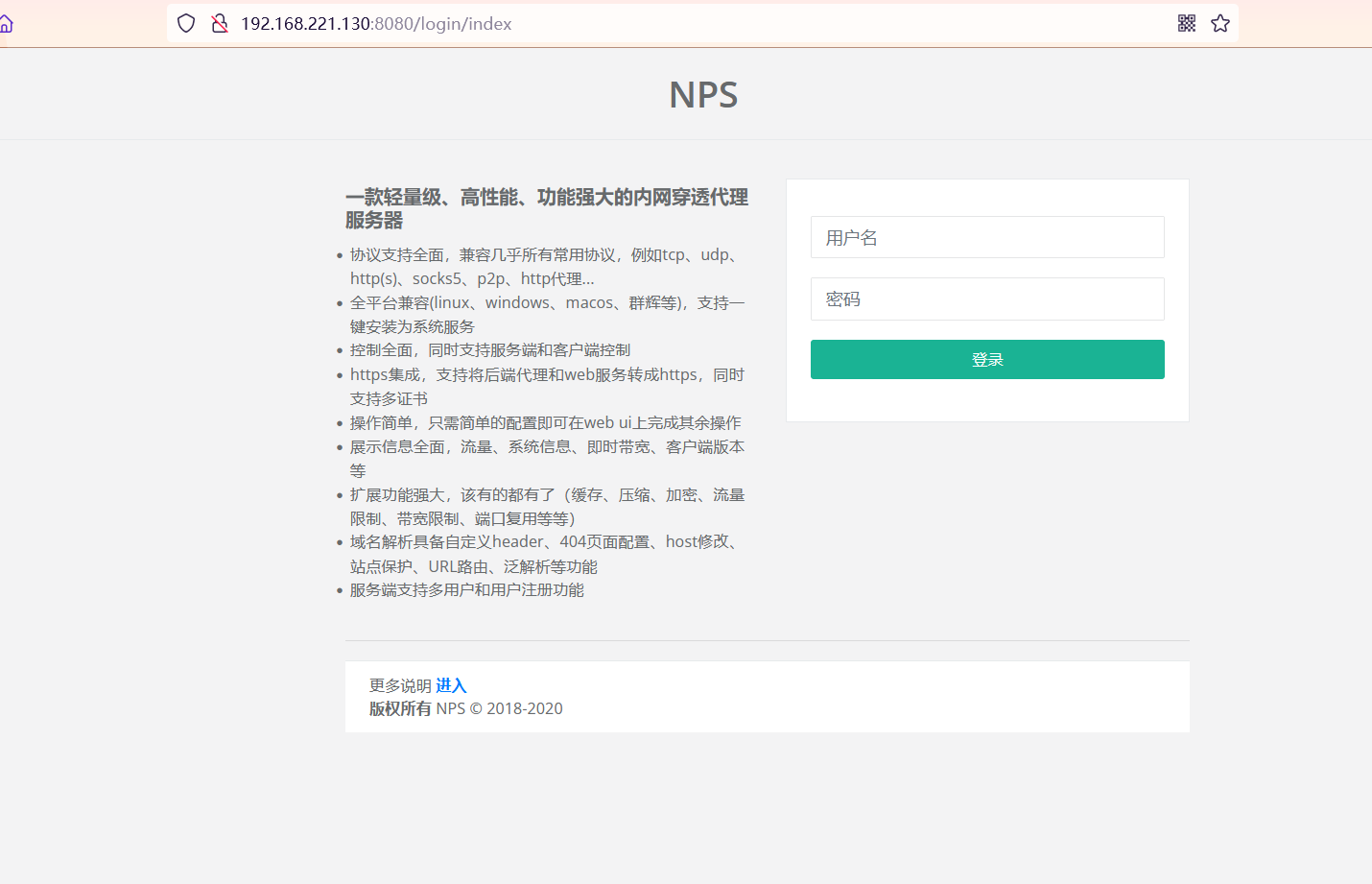1372x884 pixels.
Task: Click the bullet starting 域名解析具备自定义header
Action: pos(547,554)
